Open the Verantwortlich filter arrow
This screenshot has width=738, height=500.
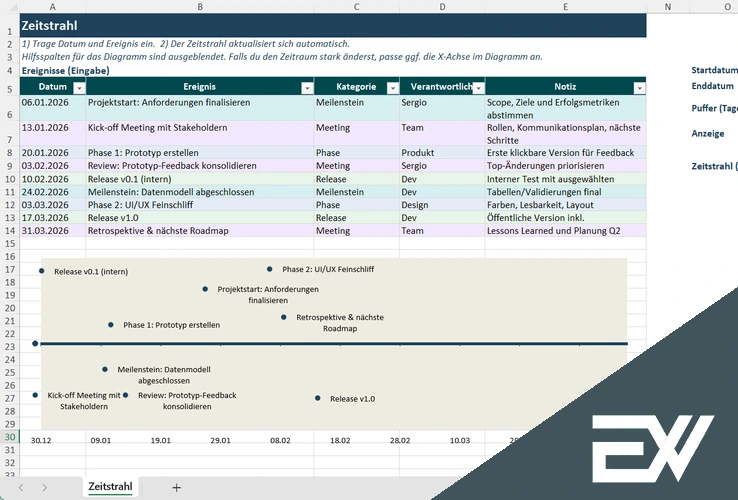click(x=477, y=88)
